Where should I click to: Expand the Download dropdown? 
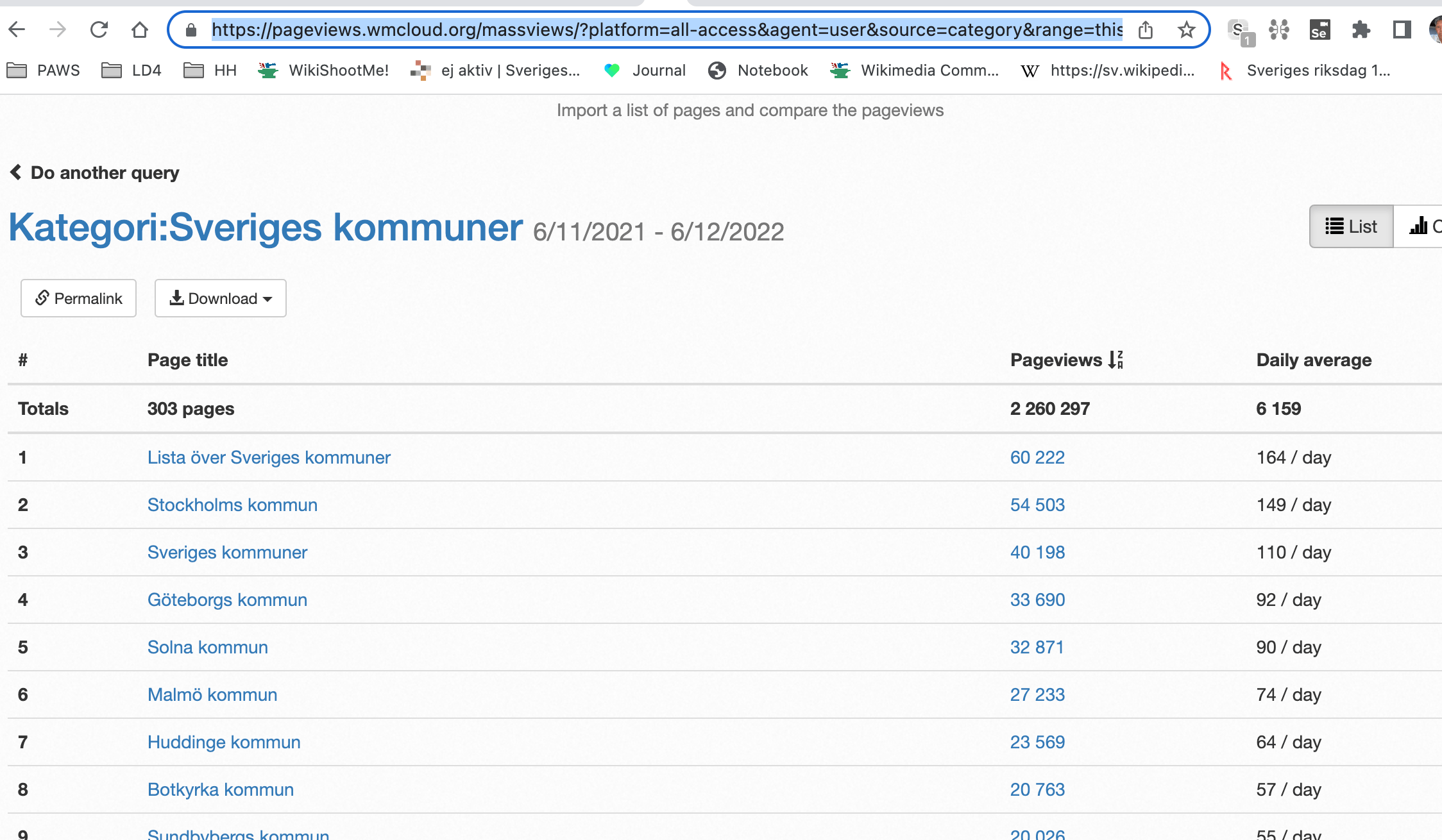tap(220, 298)
